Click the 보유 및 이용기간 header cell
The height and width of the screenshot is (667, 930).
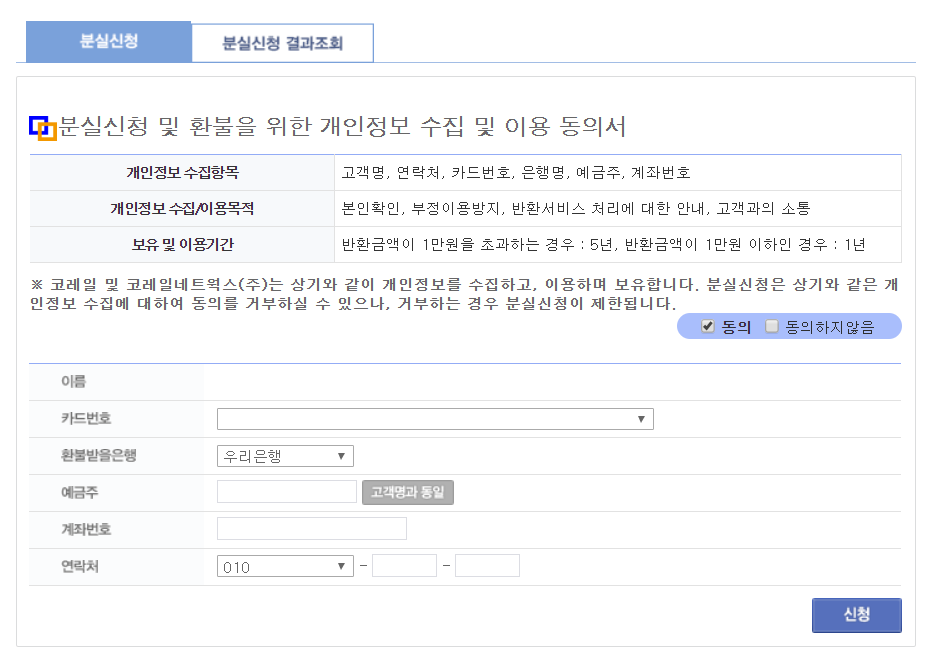click(182, 244)
